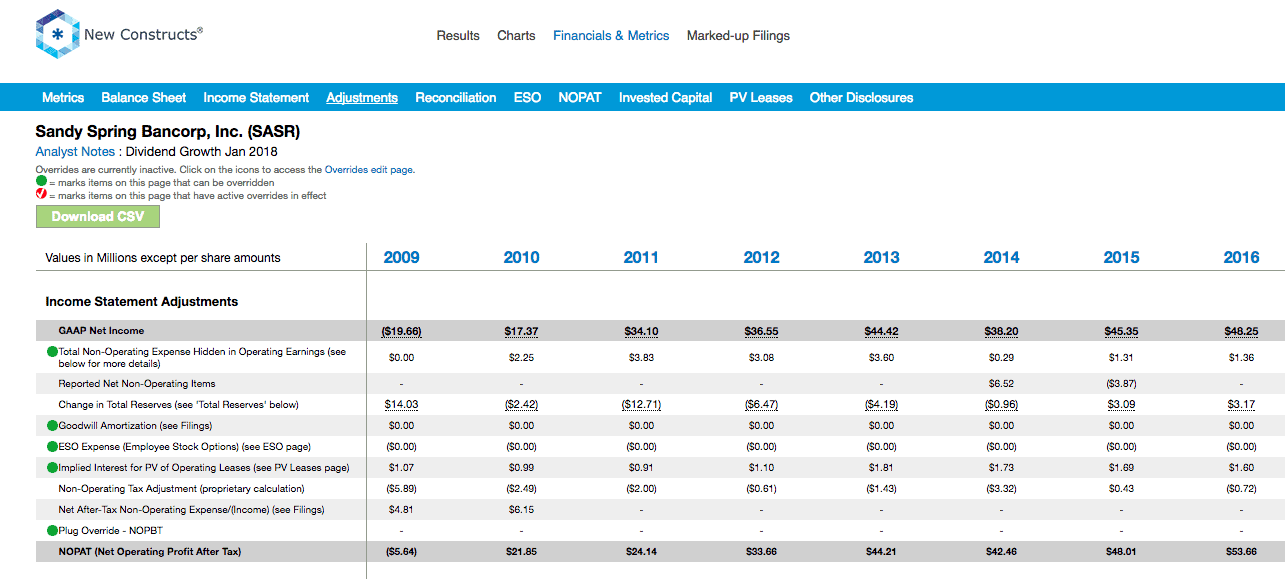Viewport: 1285px width, 579px height.
Task: Click GAAP Net Income value $48.25
Action: [1241, 331]
